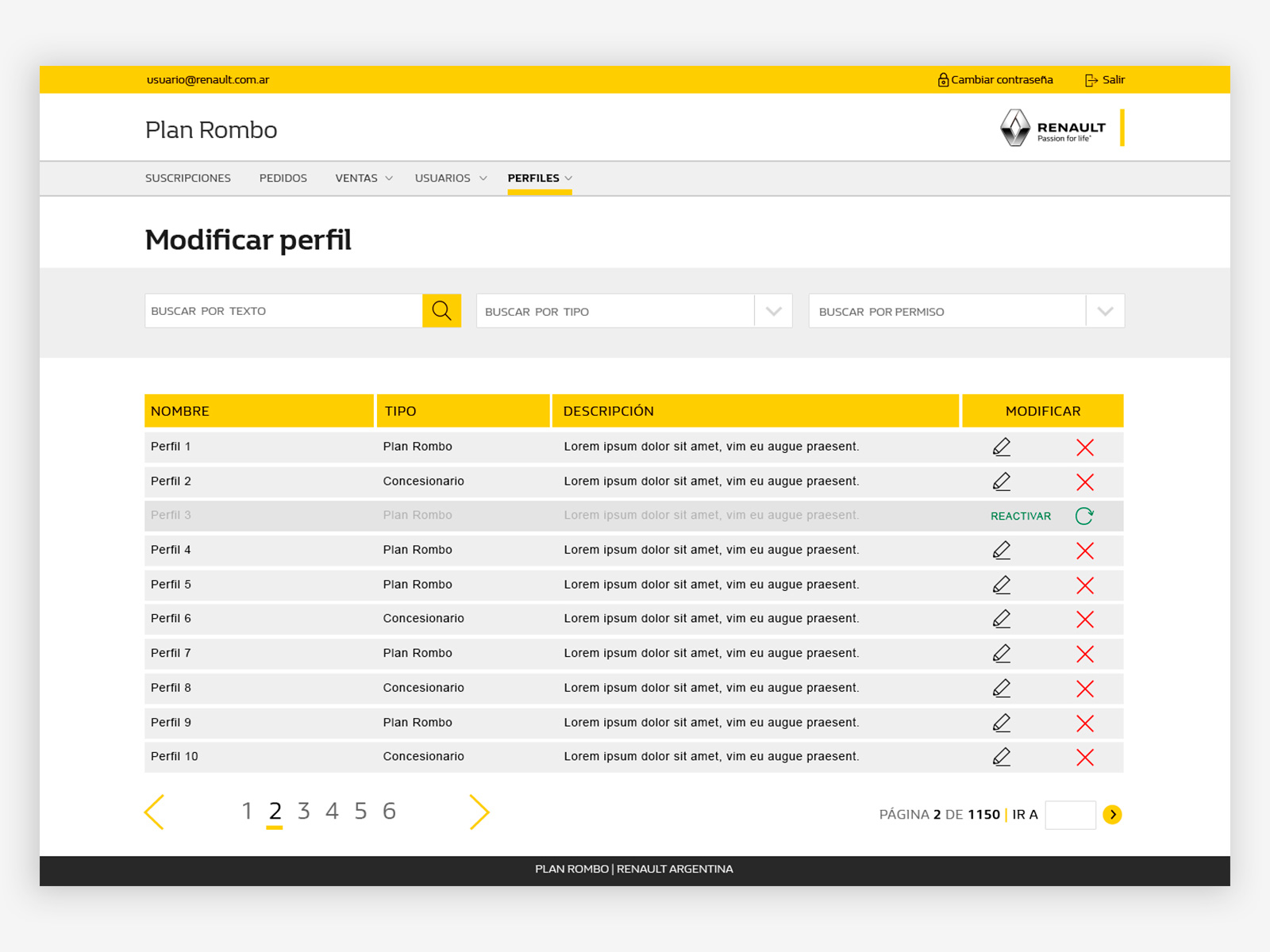Click the green reactivate icon for Perfil 3
1270x952 pixels.
click(1084, 516)
